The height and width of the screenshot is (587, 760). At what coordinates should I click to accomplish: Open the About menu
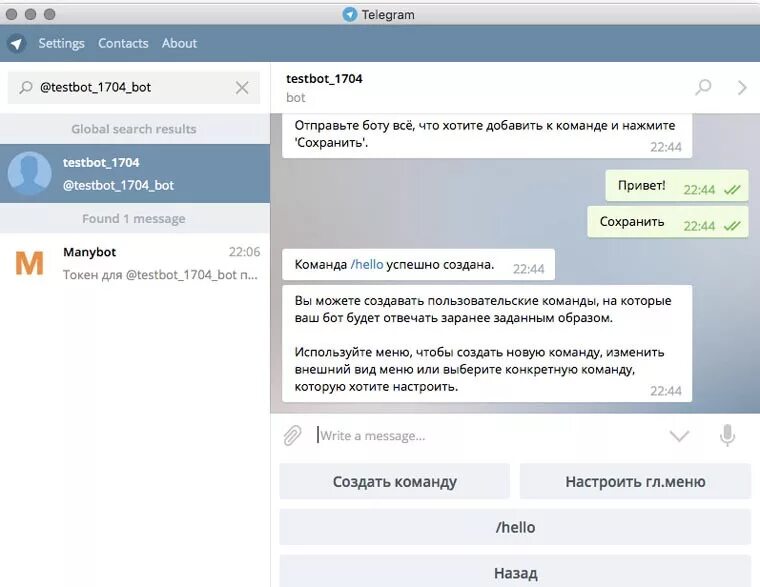click(179, 43)
